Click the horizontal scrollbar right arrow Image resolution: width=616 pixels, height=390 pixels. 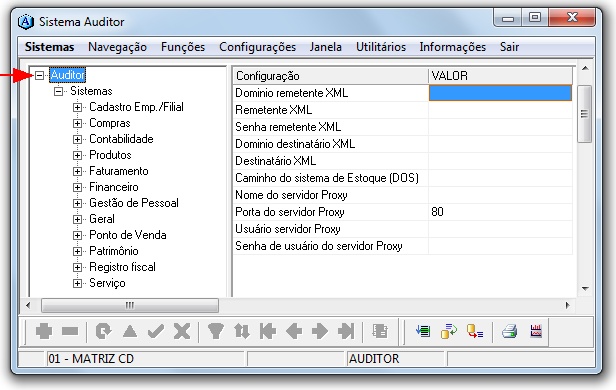(567, 305)
